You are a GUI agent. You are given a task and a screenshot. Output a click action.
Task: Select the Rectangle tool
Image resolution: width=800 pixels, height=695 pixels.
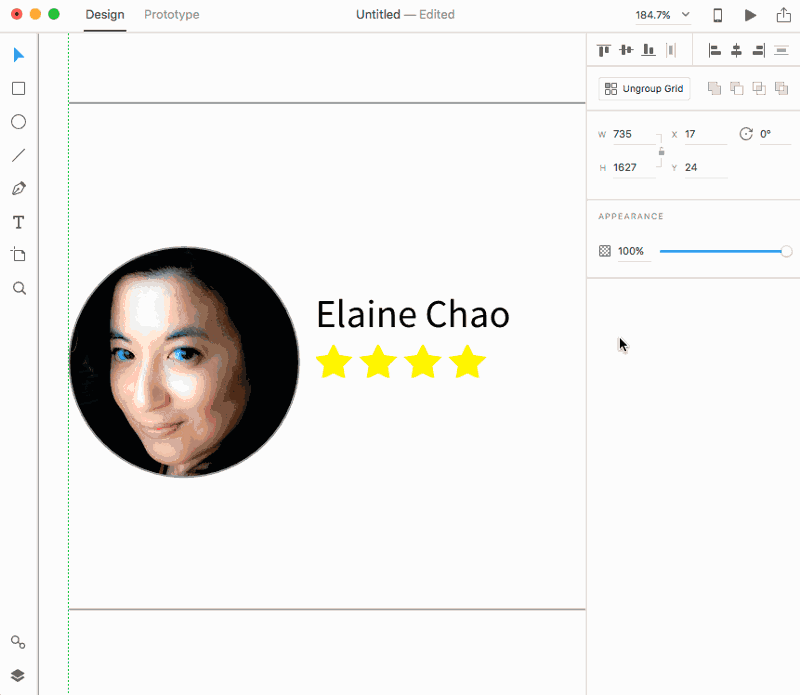point(18,88)
